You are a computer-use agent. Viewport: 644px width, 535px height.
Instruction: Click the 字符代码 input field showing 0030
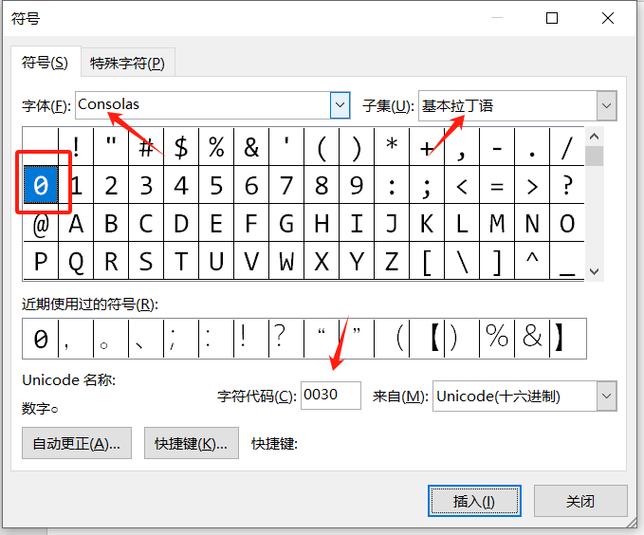coord(331,395)
